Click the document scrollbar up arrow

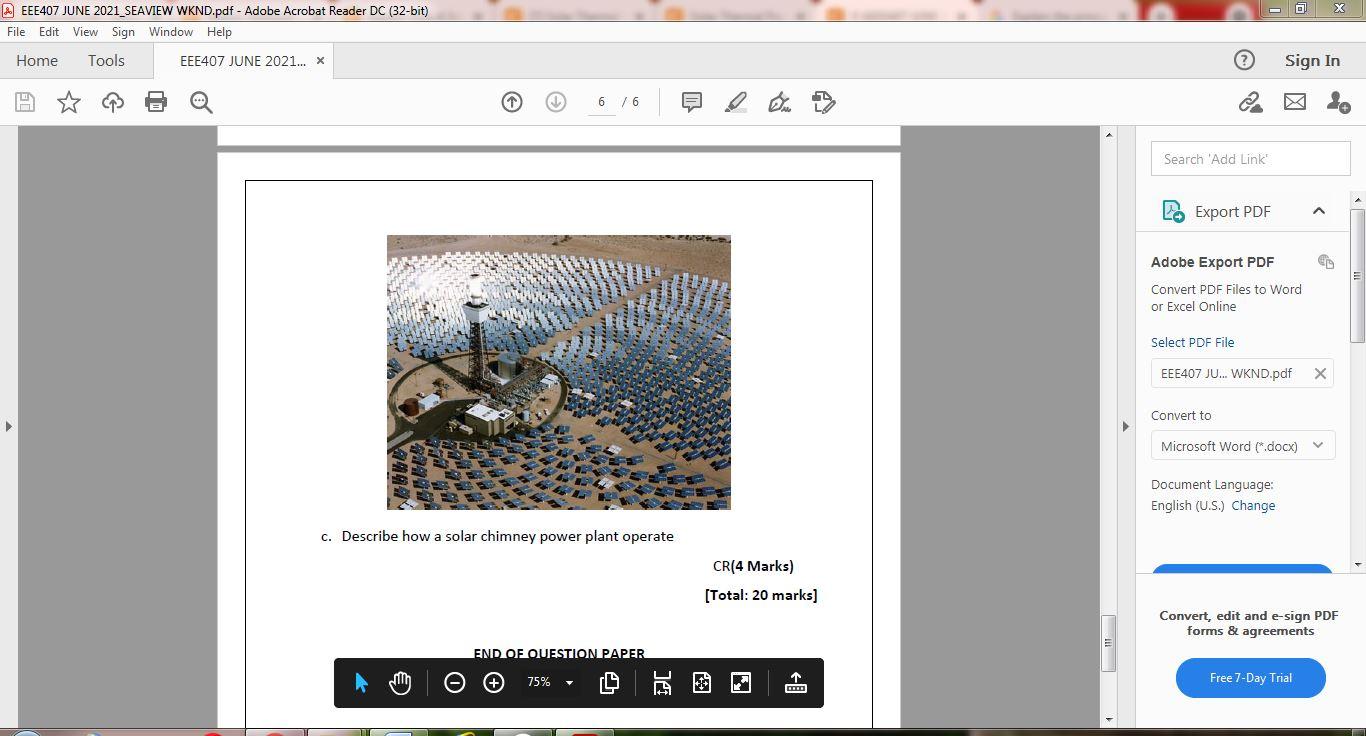[1108, 134]
